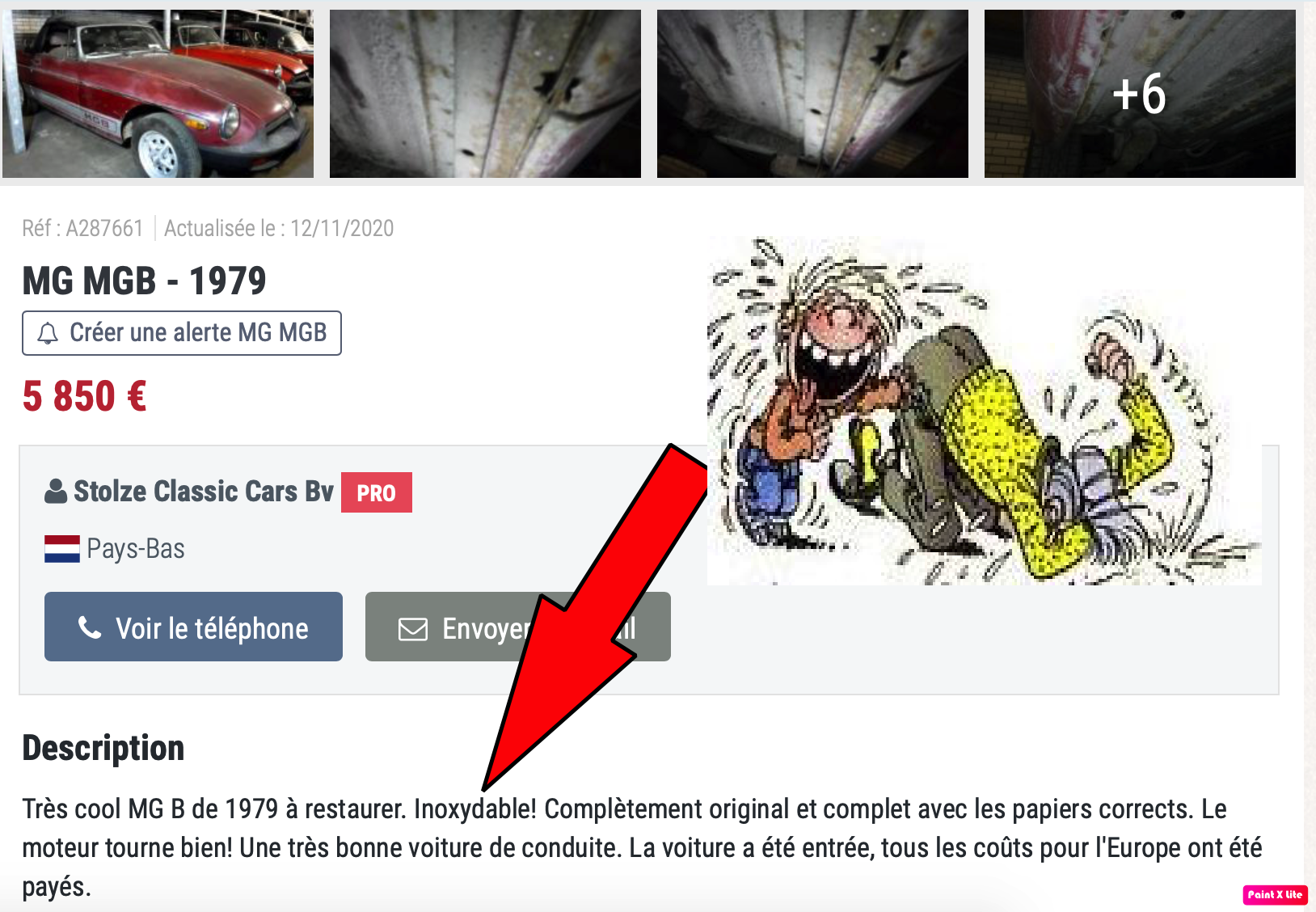Screen dimensions: 1316x912
Task: Open the red MG convertible photo thumbnail
Action: (158, 93)
